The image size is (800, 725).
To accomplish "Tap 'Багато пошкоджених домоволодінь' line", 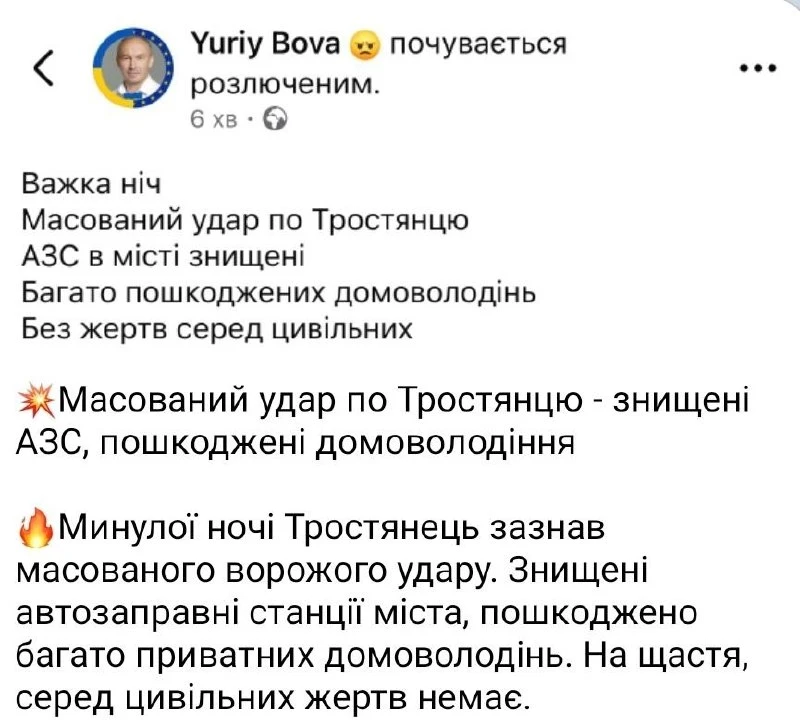I will tap(279, 293).
